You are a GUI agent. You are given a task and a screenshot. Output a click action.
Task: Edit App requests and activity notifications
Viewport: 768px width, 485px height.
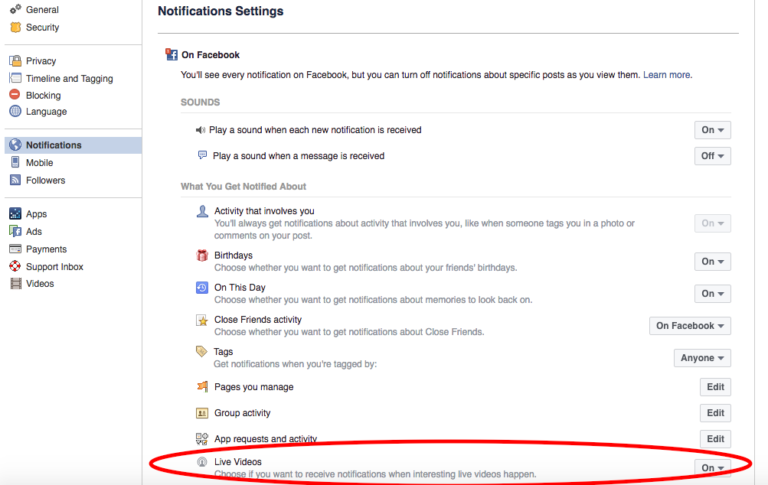click(x=716, y=439)
